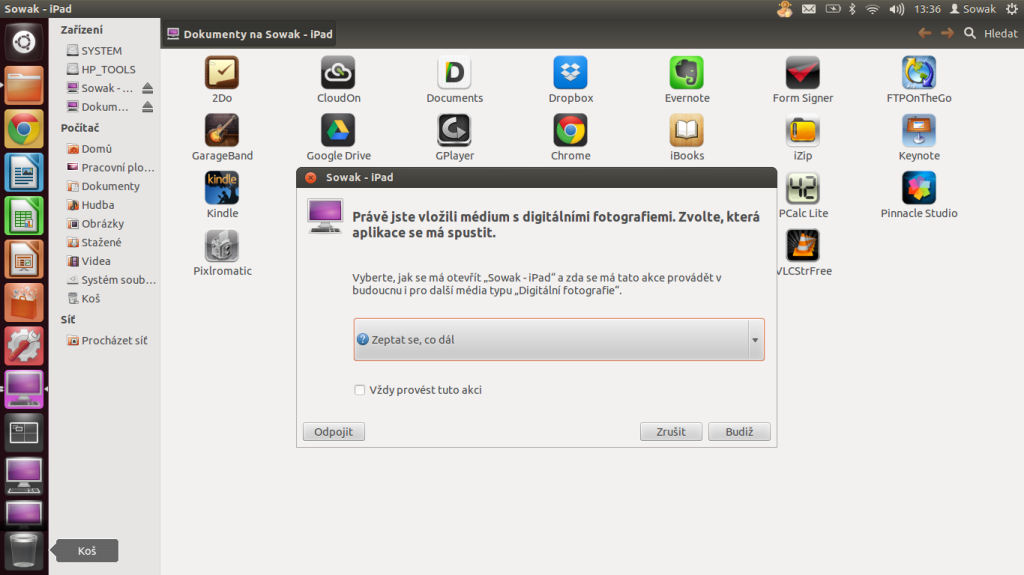Open Domů in the sidebar
The image size is (1024, 575).
(89, 149)
